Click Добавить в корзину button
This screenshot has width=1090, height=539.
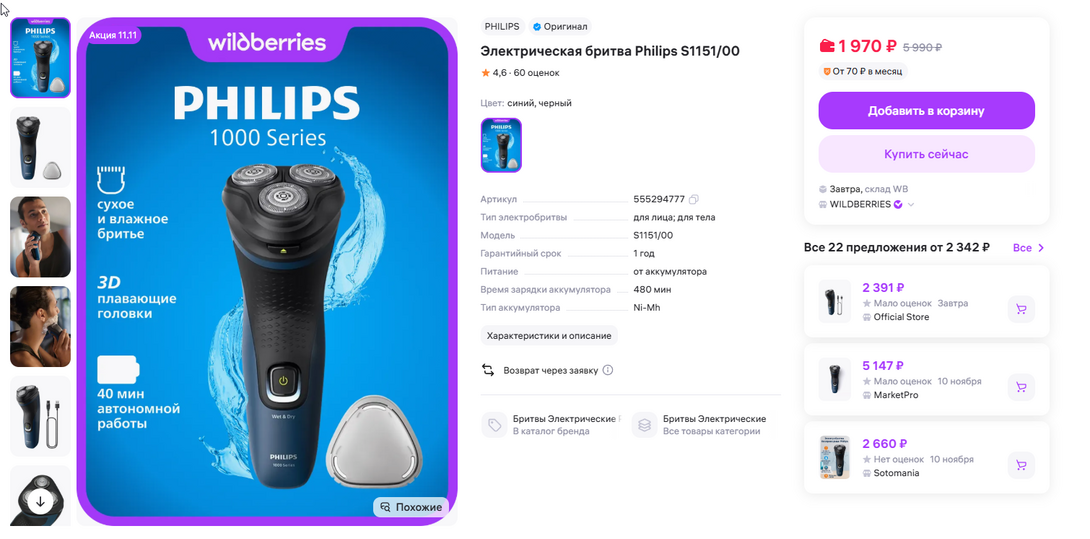(x=926, y=111)
